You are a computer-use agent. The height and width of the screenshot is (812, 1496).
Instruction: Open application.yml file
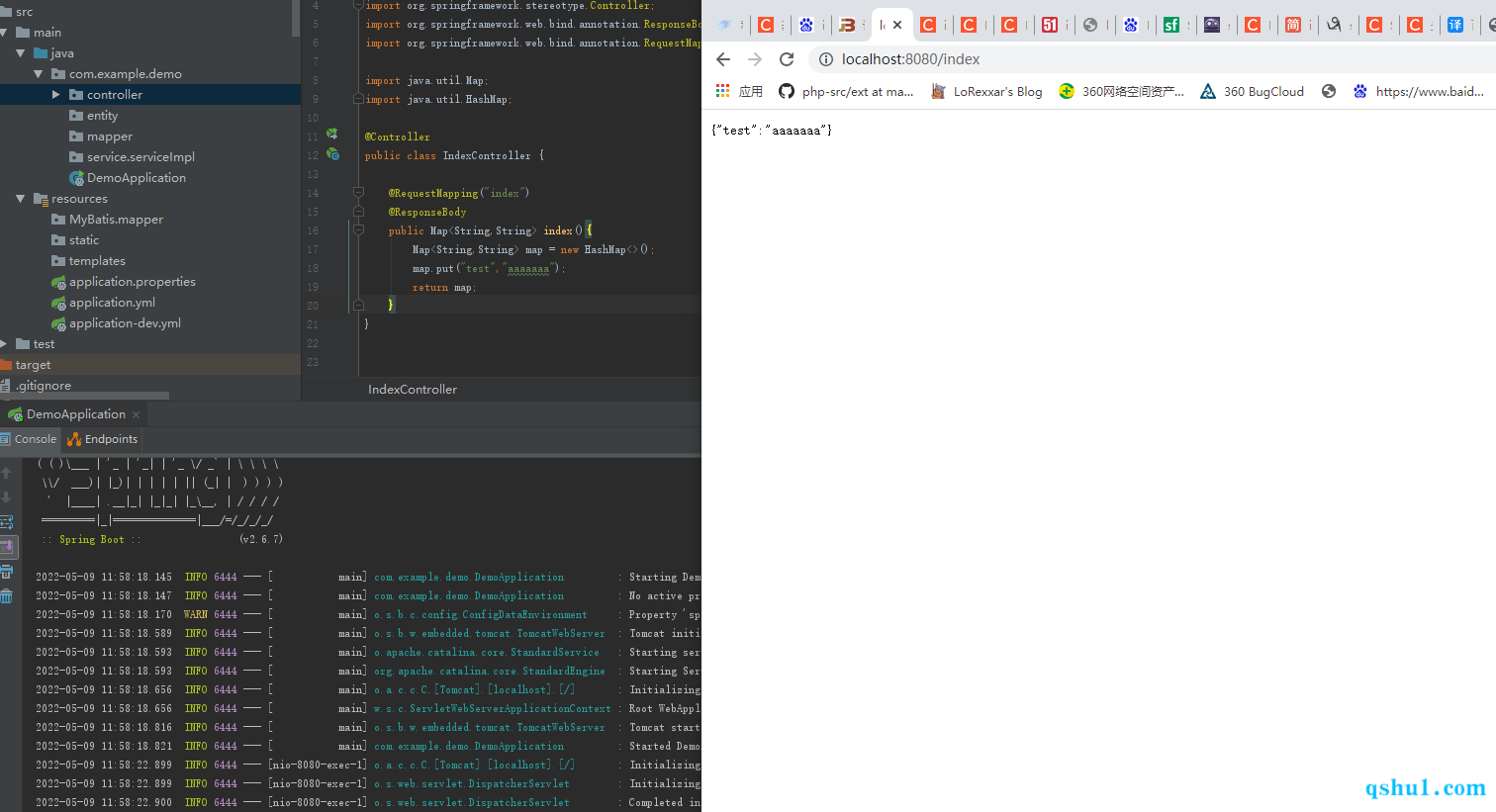[x=104, y=303]
